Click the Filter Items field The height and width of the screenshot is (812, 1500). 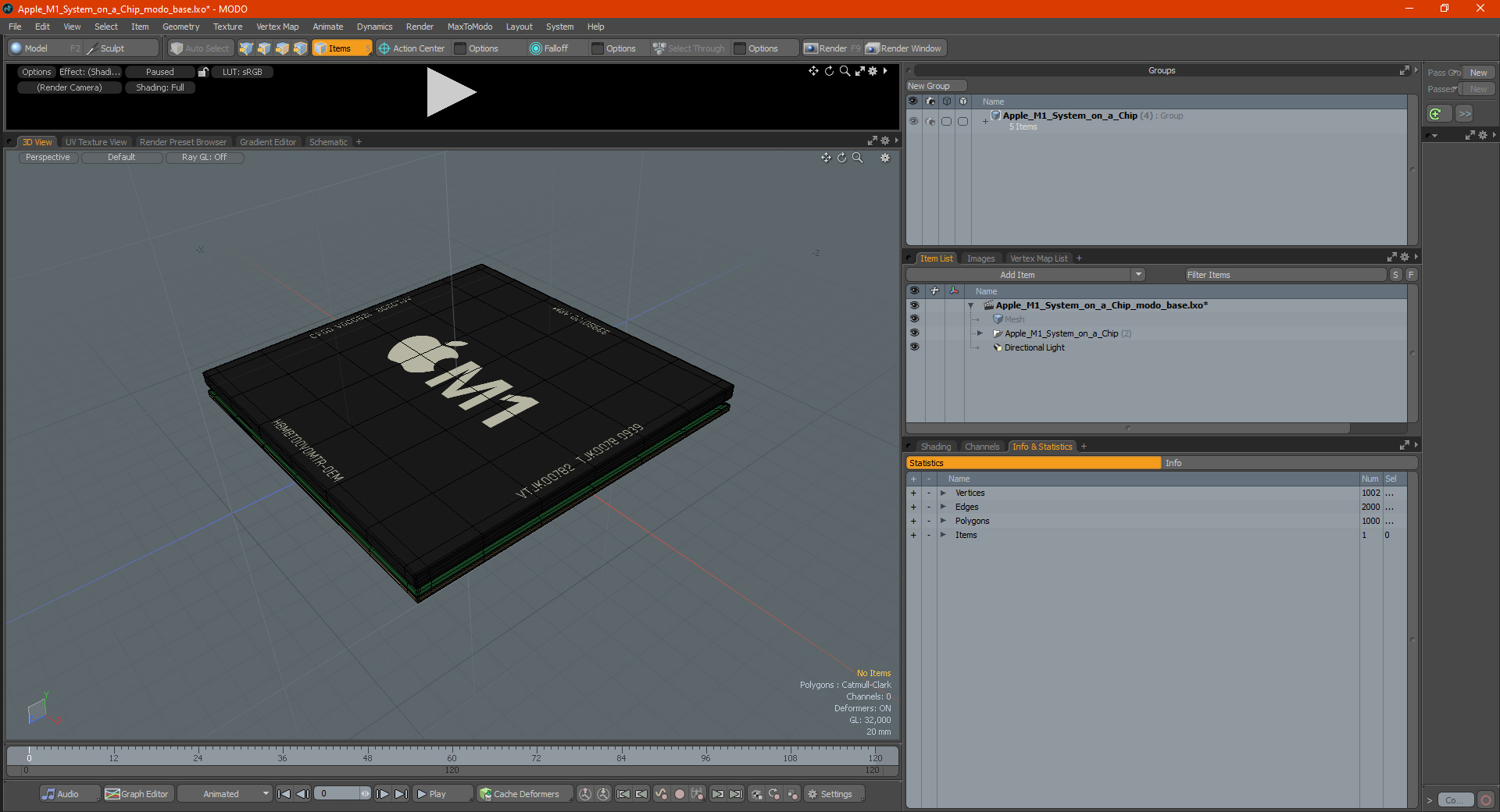[x=1285, y=275]
